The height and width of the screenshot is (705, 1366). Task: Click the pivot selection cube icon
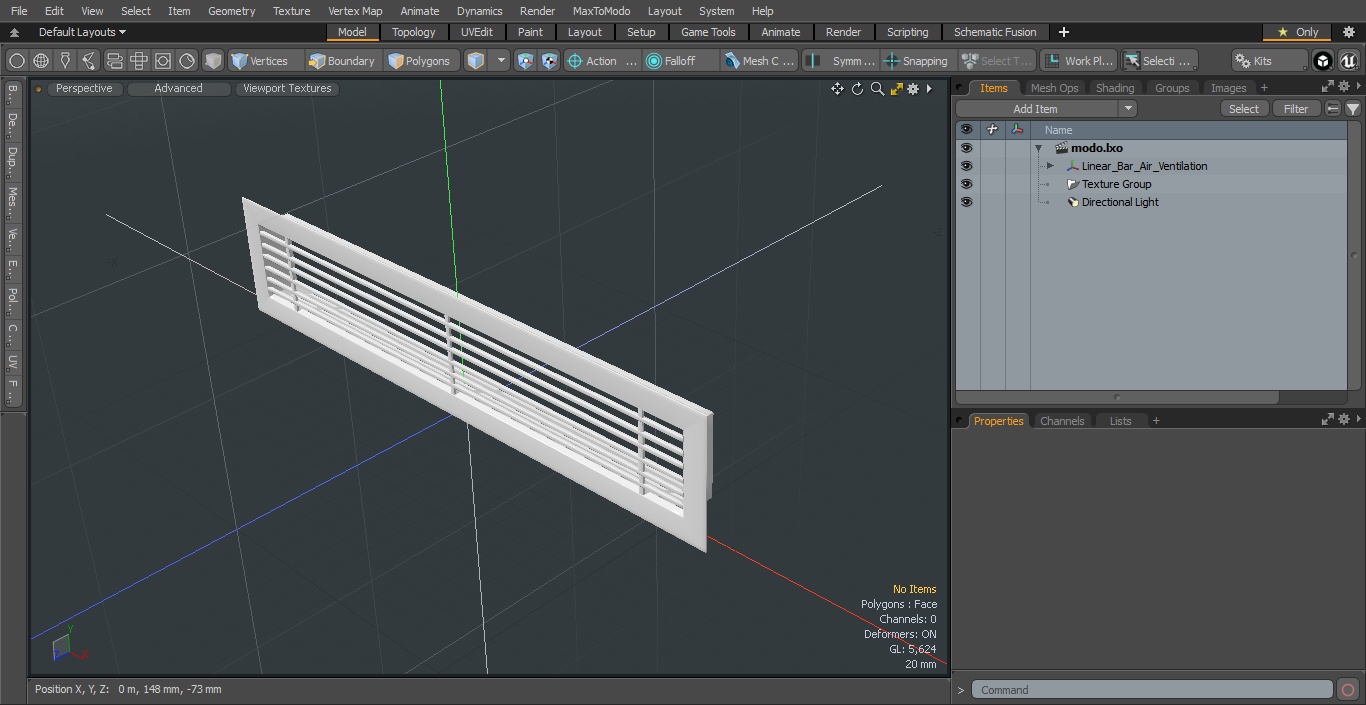(x=550, y=61)
